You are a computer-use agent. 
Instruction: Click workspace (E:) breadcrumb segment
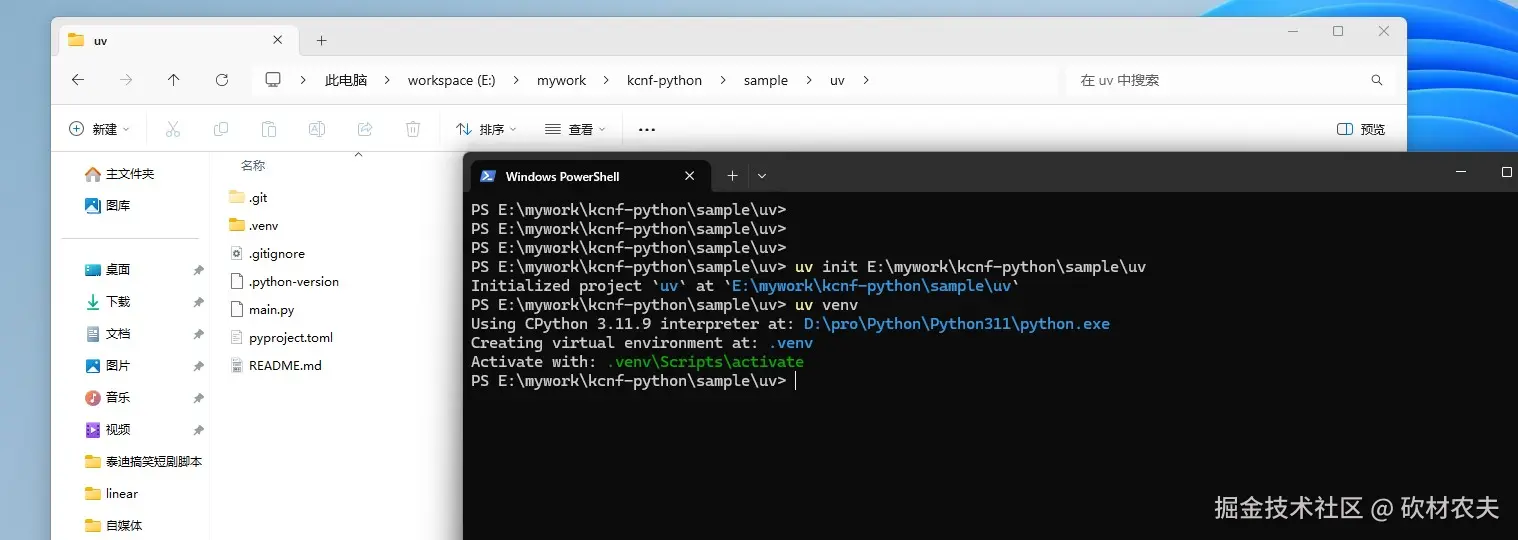coord(451,80)
